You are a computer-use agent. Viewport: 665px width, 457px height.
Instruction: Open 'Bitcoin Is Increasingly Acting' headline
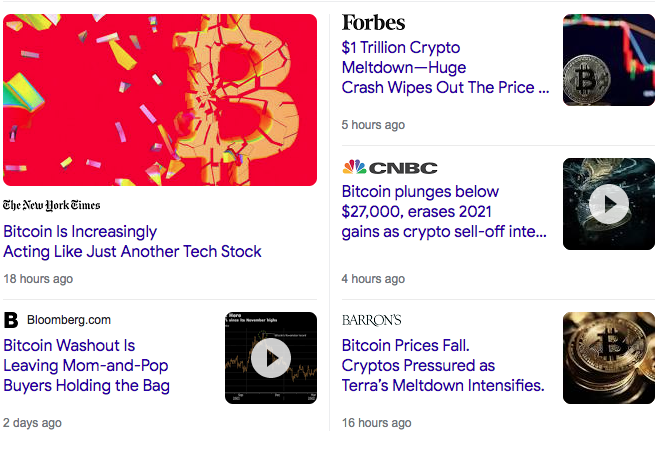click(x=132, y=241)
